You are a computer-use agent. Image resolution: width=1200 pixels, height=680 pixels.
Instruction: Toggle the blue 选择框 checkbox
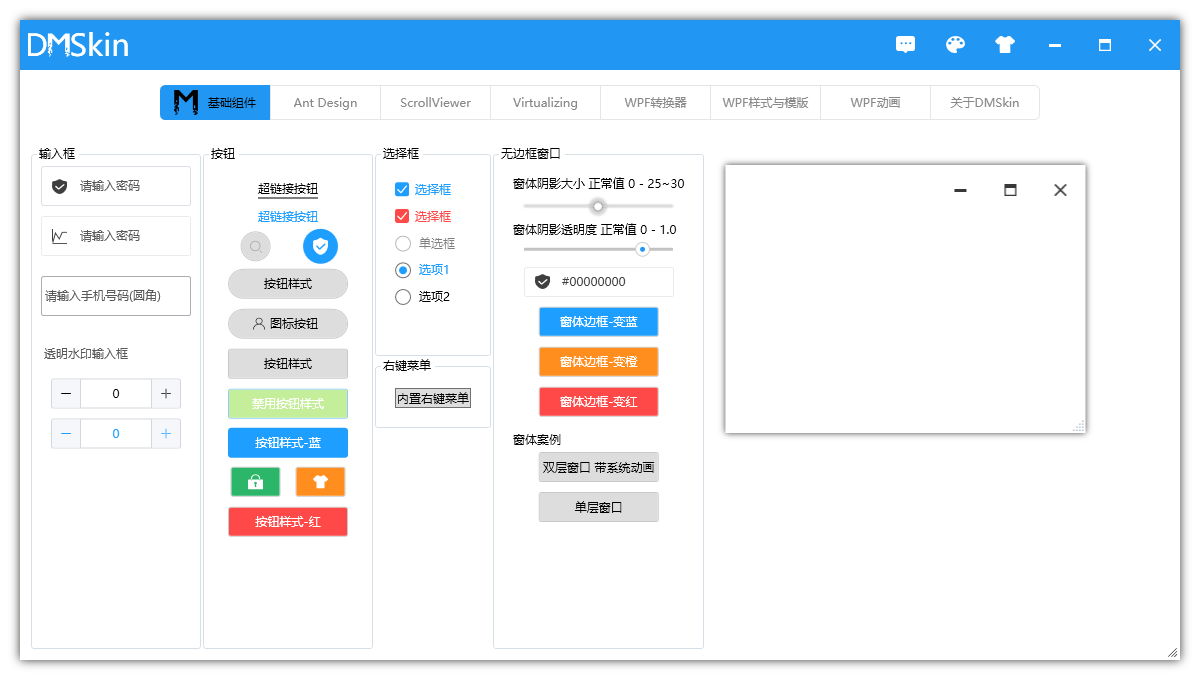click(x=403, y=189)
